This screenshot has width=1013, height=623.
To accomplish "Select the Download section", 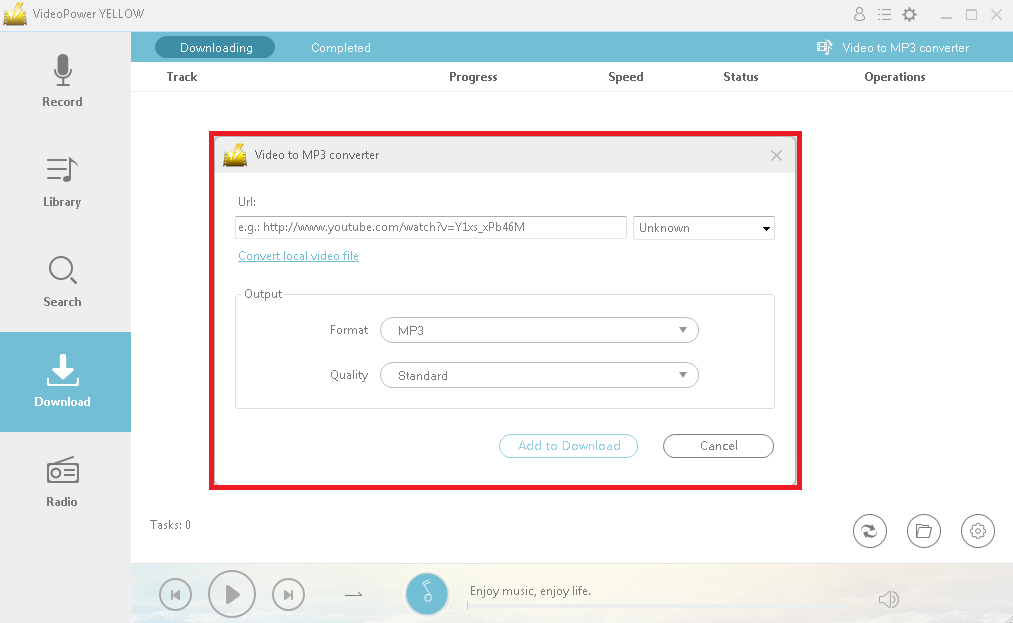I will click(x=62, y=383).
